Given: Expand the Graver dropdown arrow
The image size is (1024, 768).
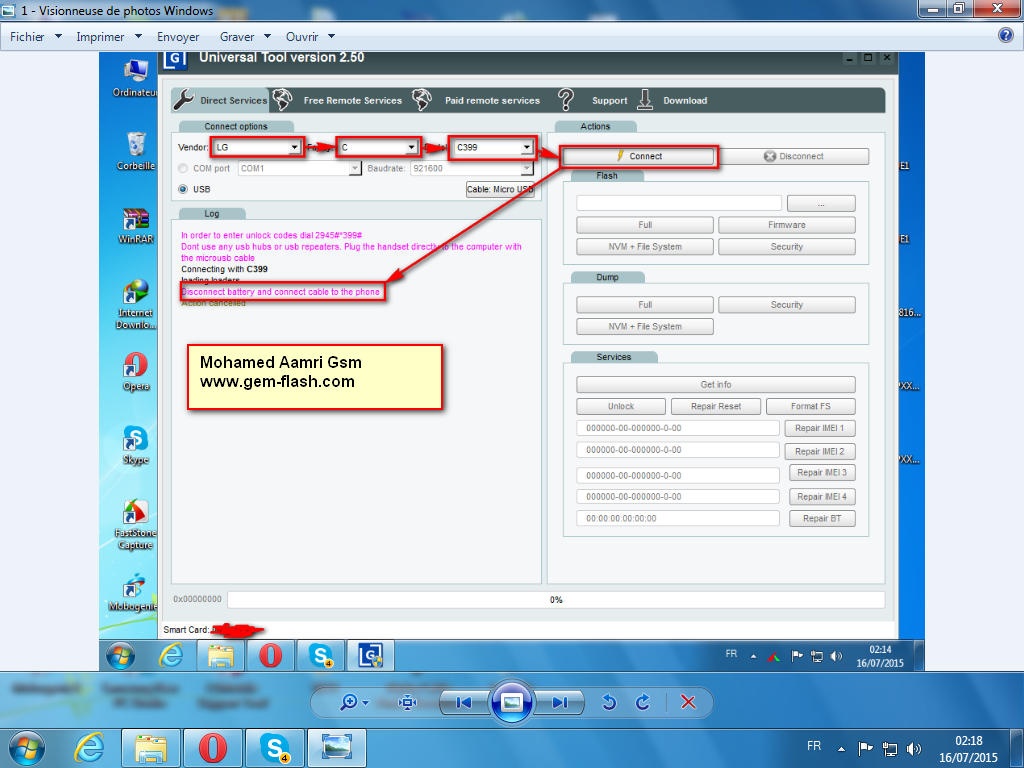Looking at the screenshot, I should [x=267, y=37].
